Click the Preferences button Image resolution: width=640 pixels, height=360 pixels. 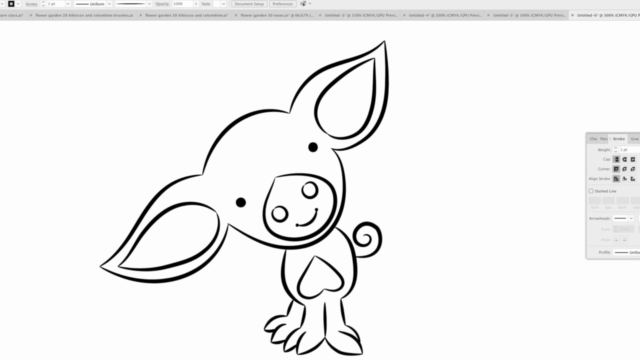[x=282, y=4]
